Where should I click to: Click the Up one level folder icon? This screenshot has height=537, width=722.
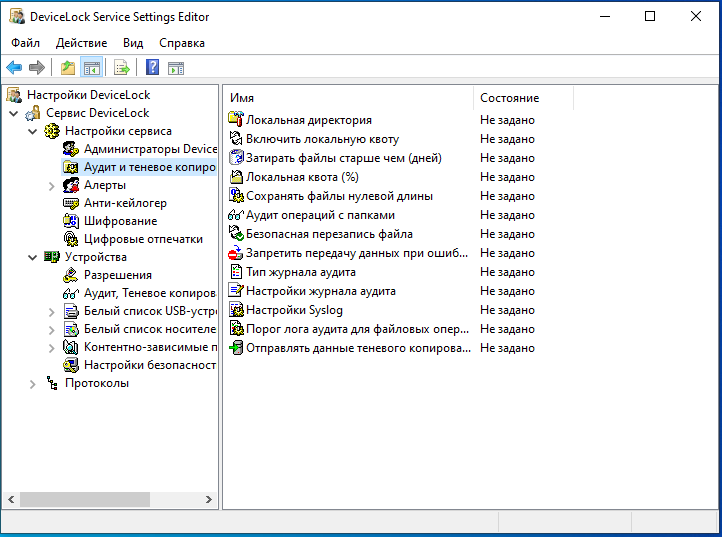pyautogui.click(x=68, y=68)
